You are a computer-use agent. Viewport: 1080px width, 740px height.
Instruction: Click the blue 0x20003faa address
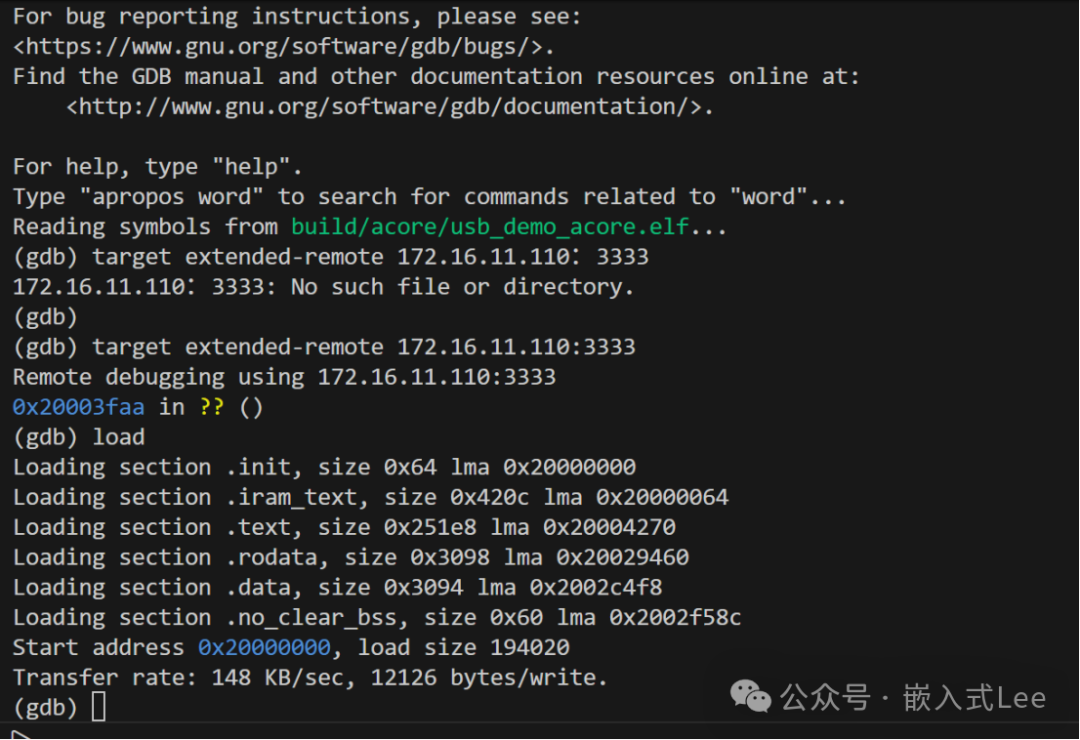(78, 407)
